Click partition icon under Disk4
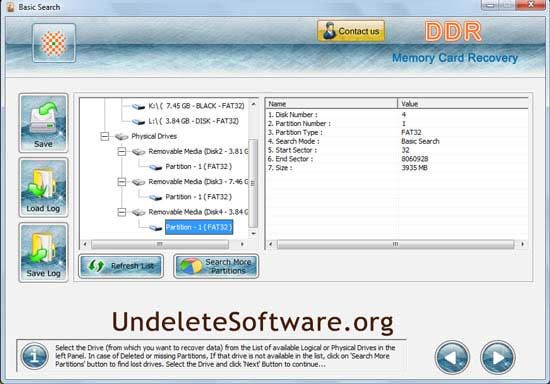Screen dimensions: 550x384 tap(155, 228)
